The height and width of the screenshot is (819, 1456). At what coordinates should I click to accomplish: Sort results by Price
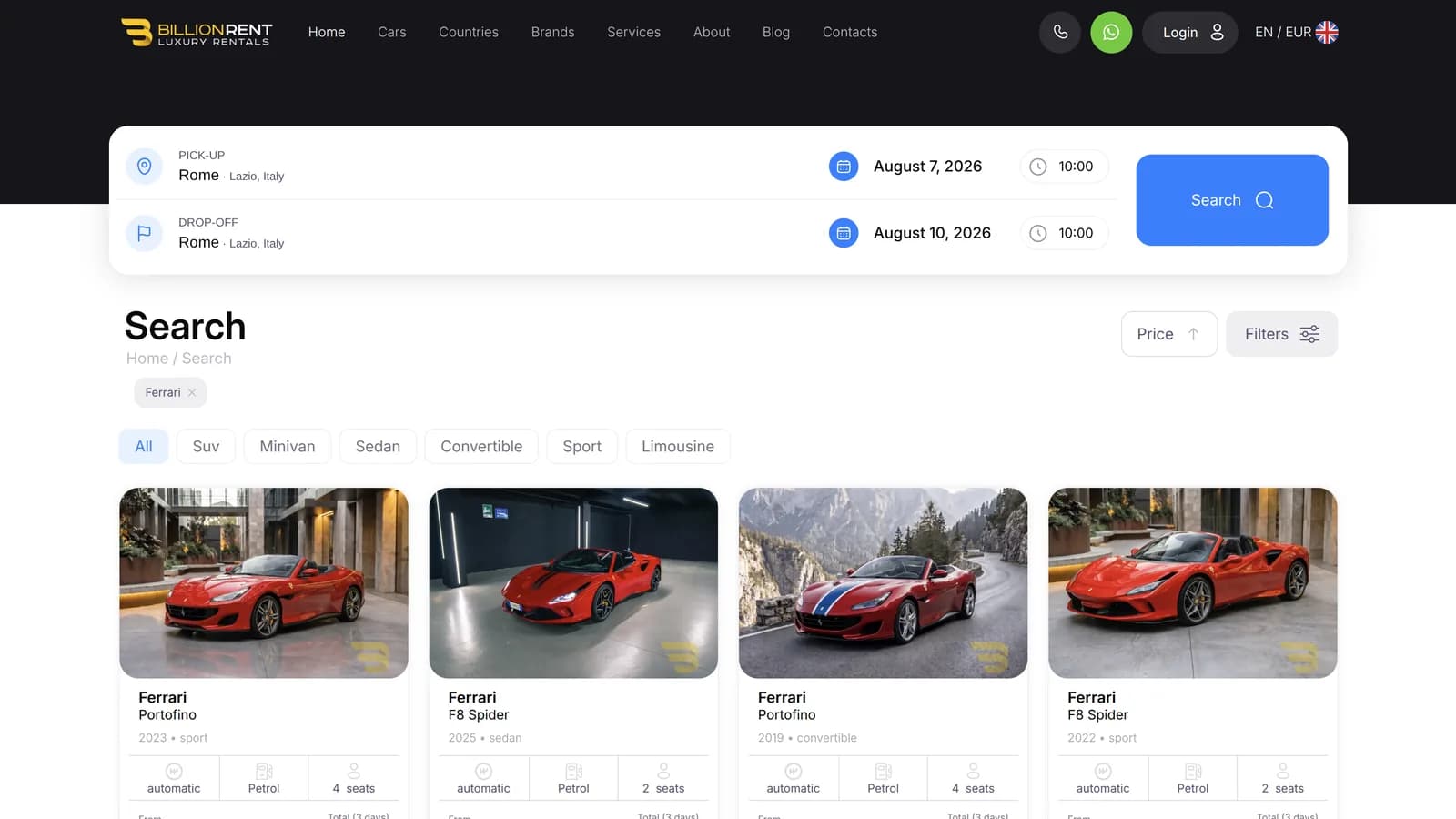(1168, 334)
